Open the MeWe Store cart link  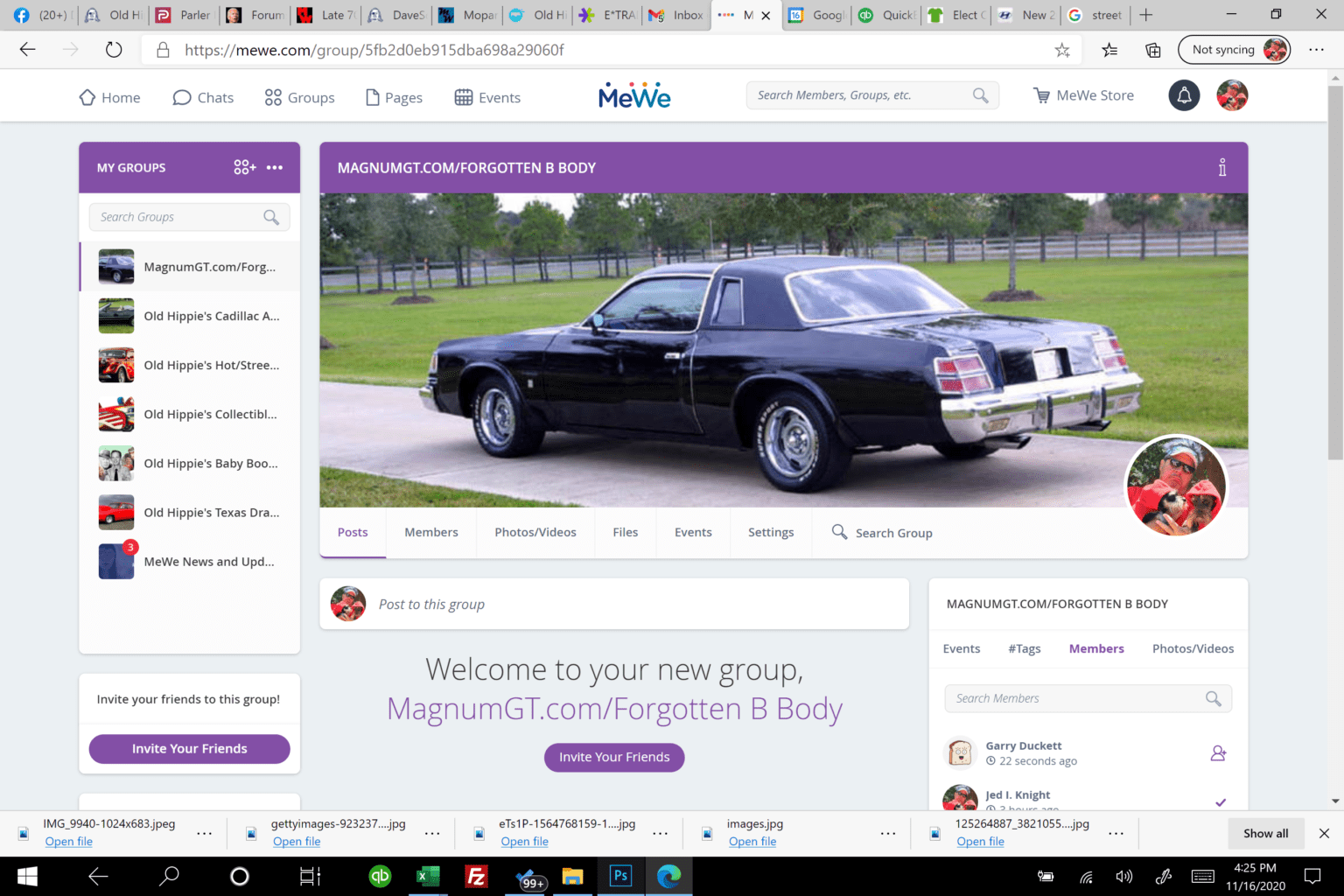point(1083,95)
